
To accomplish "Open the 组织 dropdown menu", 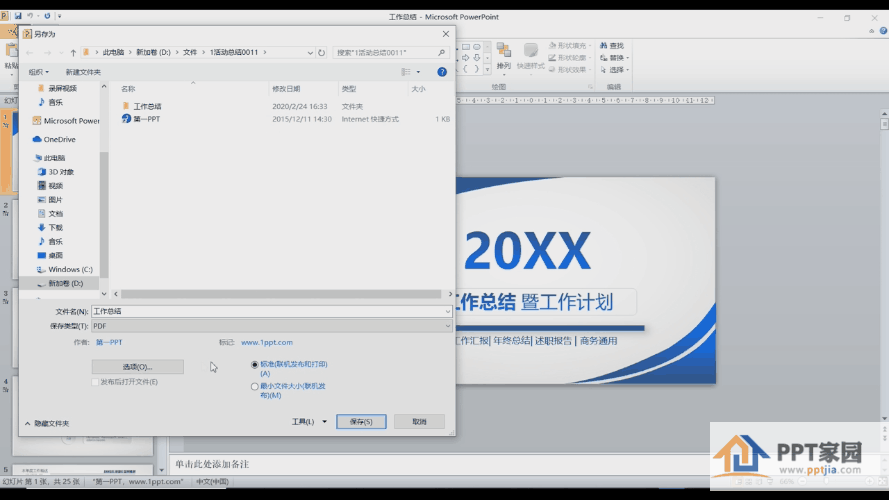I will [x=39, y=72].
